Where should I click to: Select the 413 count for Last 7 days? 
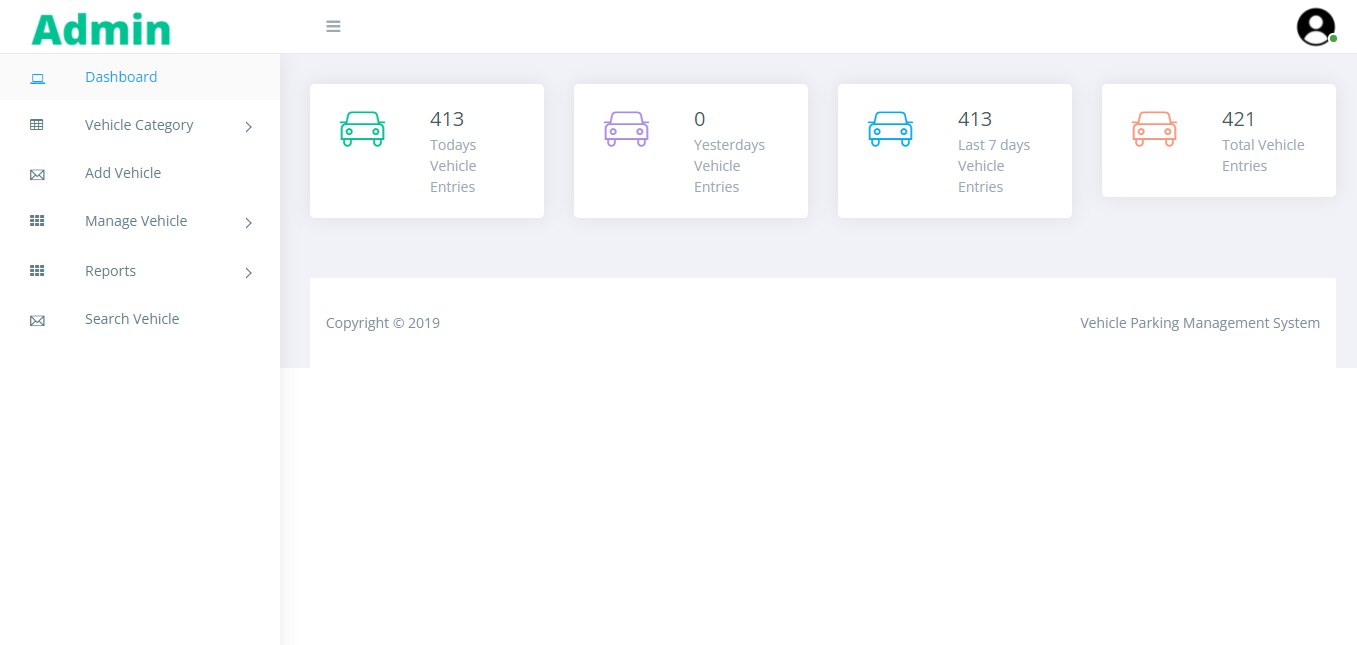(975, 119)
